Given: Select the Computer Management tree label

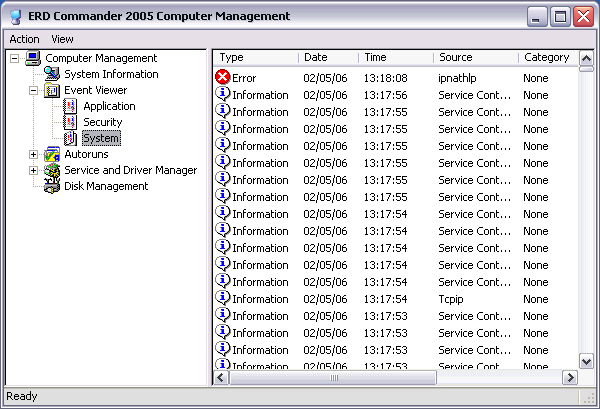Looking at the screenshot, I should pyautogui.click(x=101, y=58).
